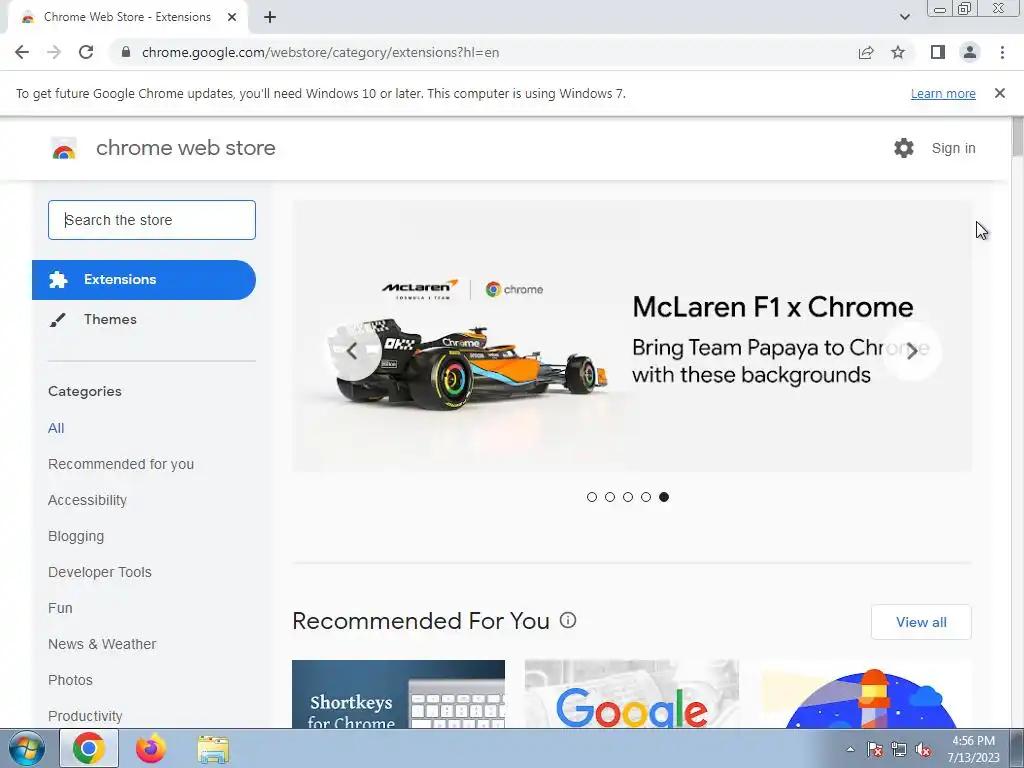Reload the page with the refresh icon

pyautogui.click(x=86, y=52)
